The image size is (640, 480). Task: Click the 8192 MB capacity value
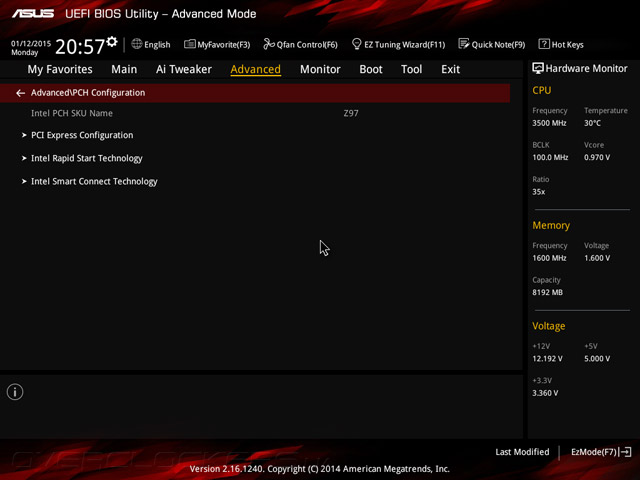547,292
